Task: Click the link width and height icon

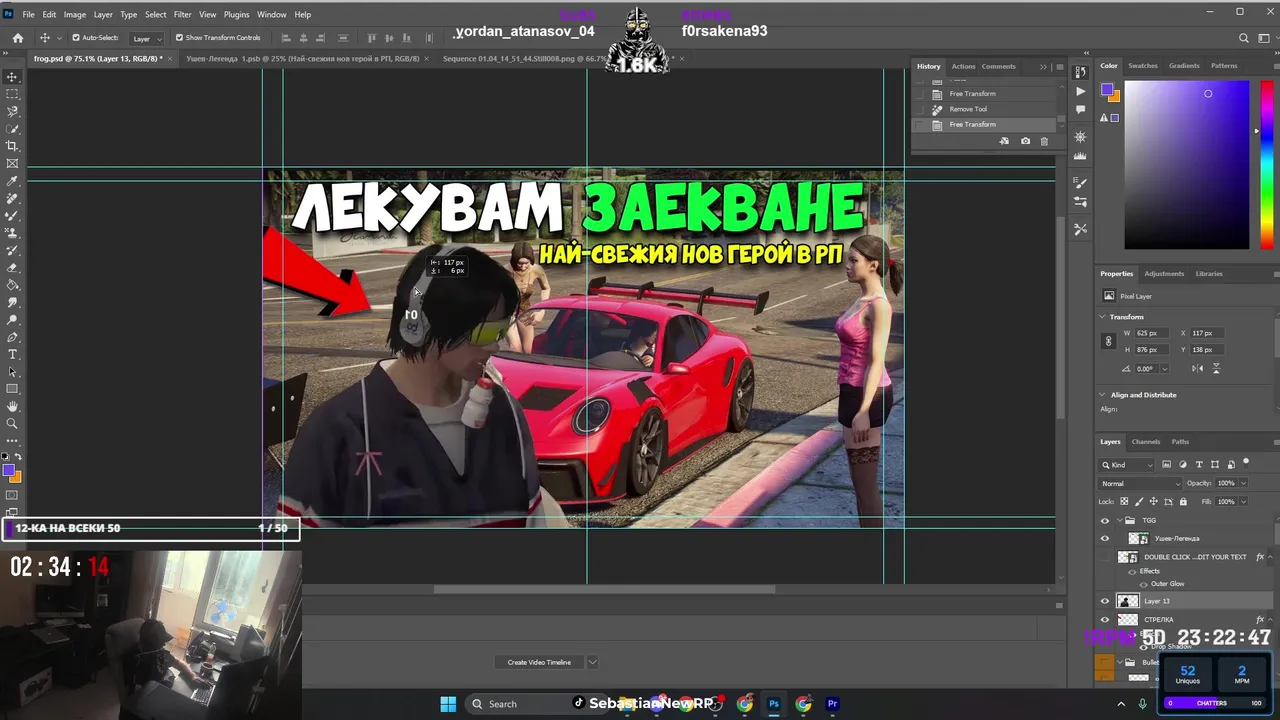Action: coord(1108,341)
